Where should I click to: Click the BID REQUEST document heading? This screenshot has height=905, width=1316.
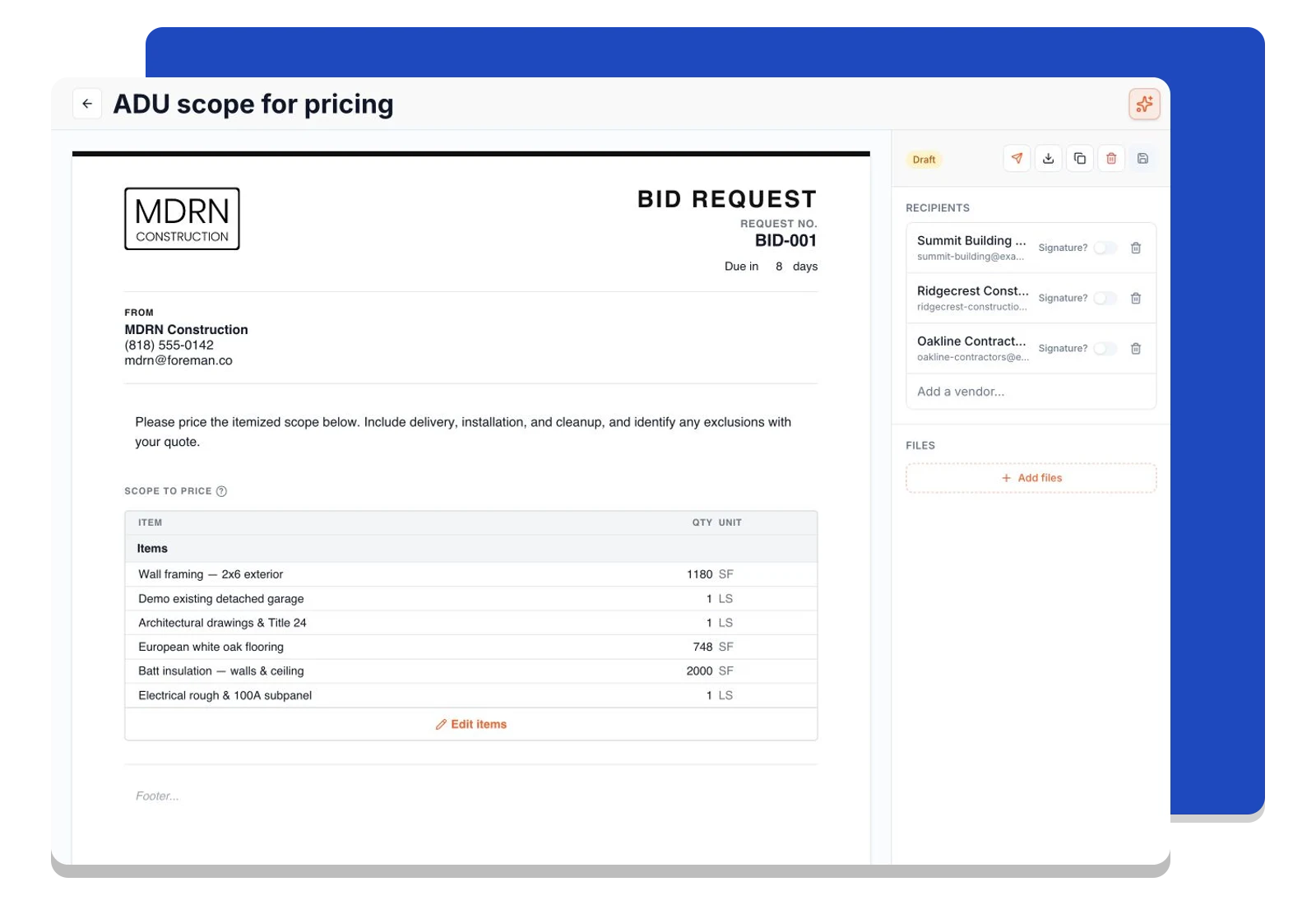[x=727, y=199]
